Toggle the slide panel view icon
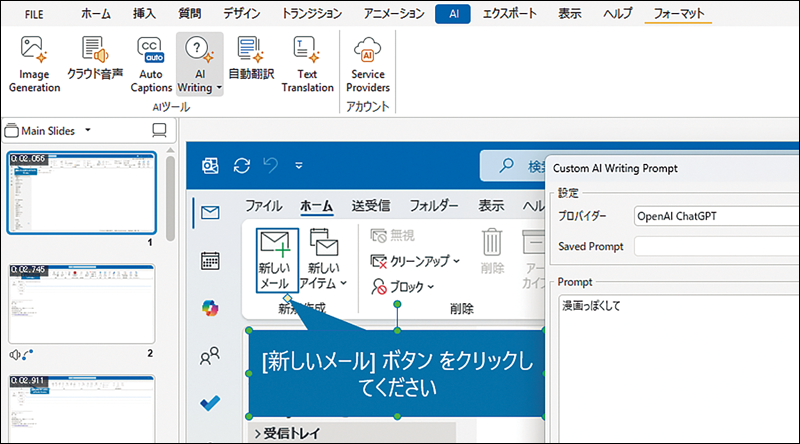 [x=158, y=130]
